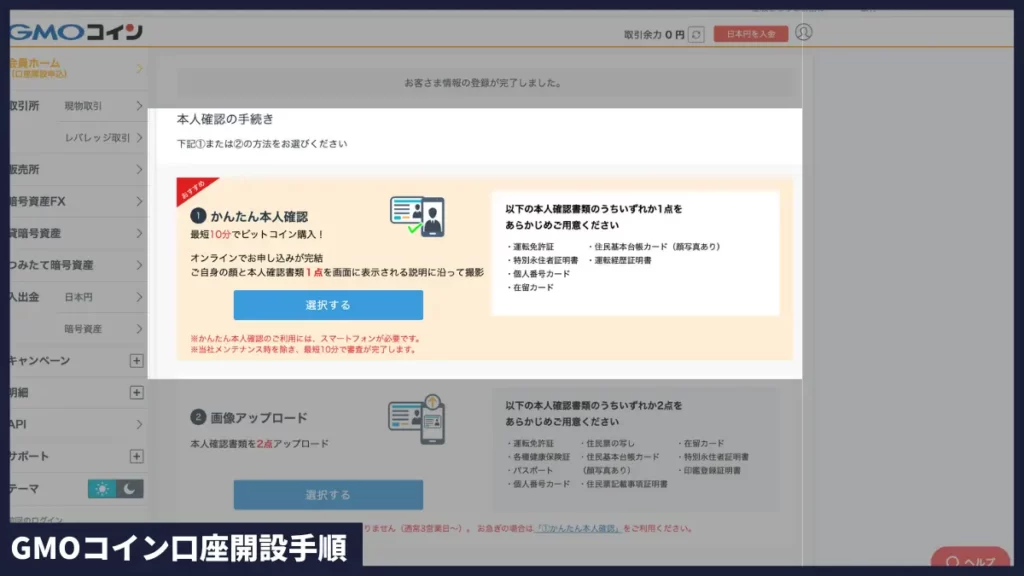Click the GMOコイン logo
The height and width of the screenshot is (576, 1024).
(x=76, y=32)
